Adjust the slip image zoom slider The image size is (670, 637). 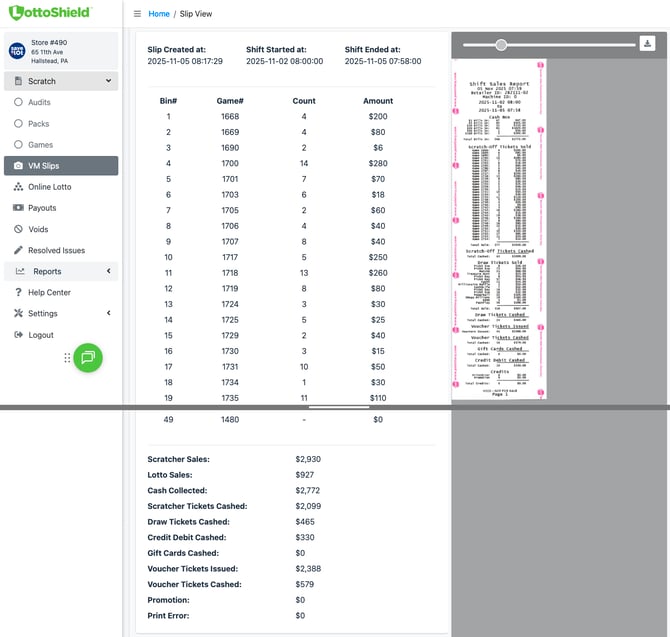(x=501, y=44)
